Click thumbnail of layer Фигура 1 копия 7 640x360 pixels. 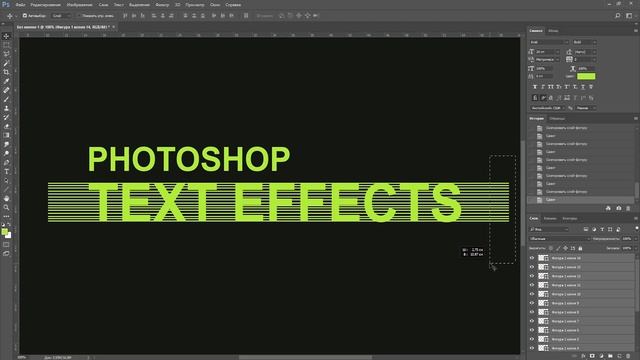pyautogui.click(x=543, y=321)
